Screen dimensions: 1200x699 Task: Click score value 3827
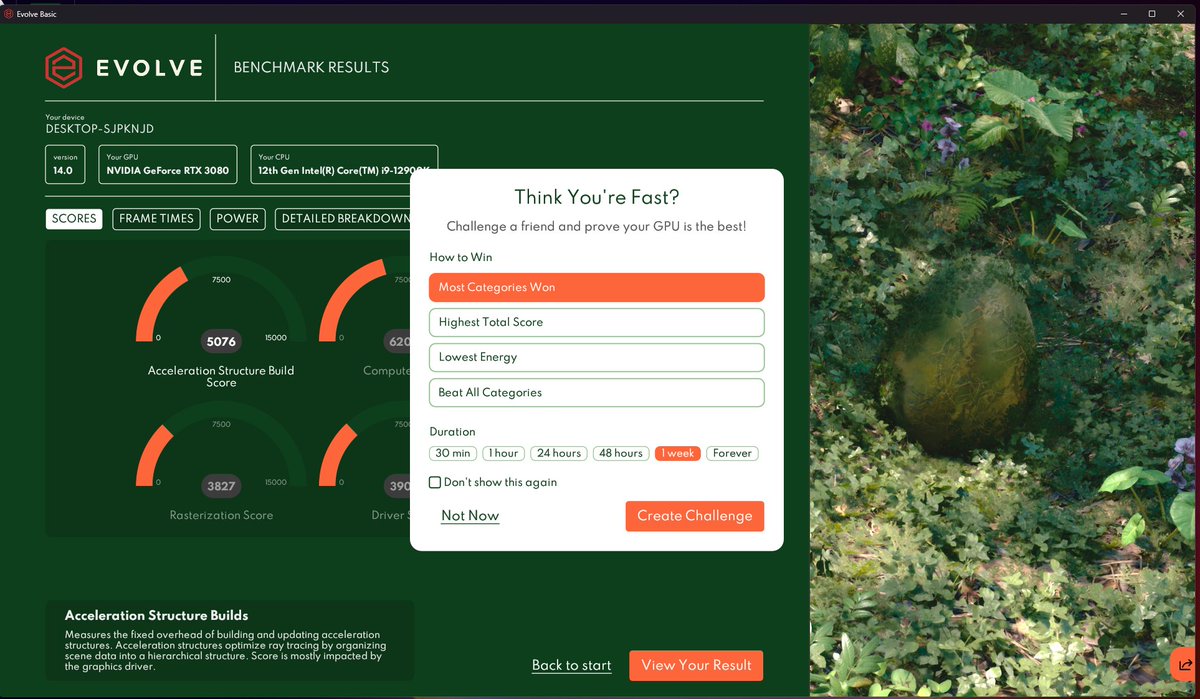[x=221, y=486]
